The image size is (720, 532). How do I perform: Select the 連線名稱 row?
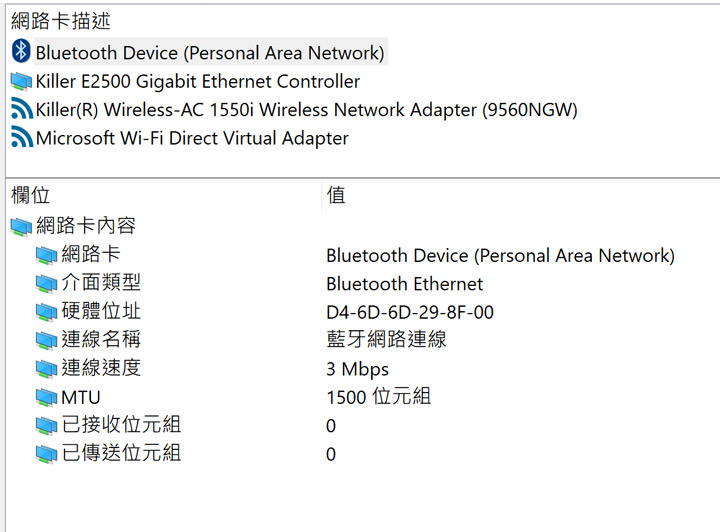pyautogui.click(x=101, y=340)
